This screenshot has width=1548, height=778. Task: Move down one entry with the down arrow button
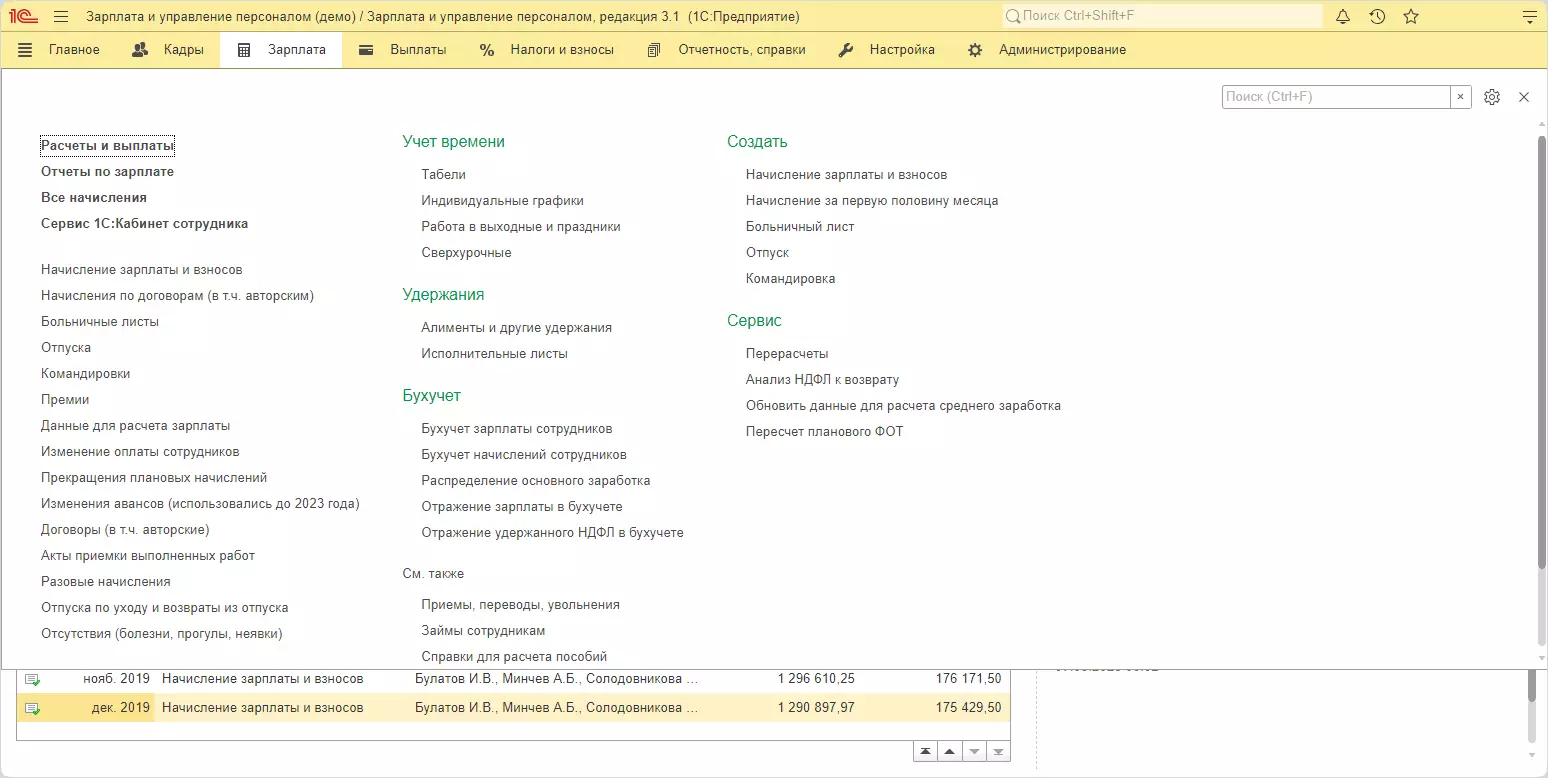(x=974, y=752)
